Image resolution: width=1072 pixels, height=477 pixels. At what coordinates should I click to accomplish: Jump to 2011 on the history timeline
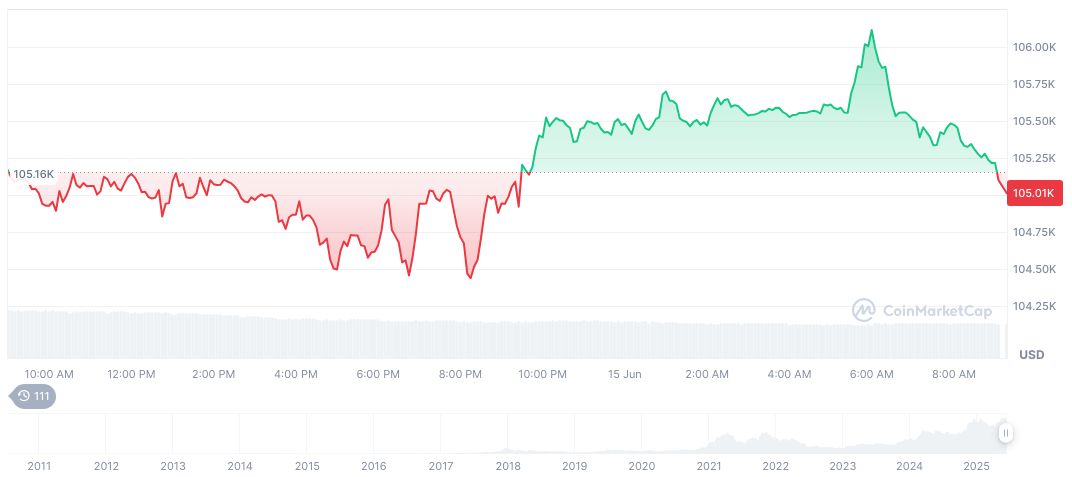point(39,466)
